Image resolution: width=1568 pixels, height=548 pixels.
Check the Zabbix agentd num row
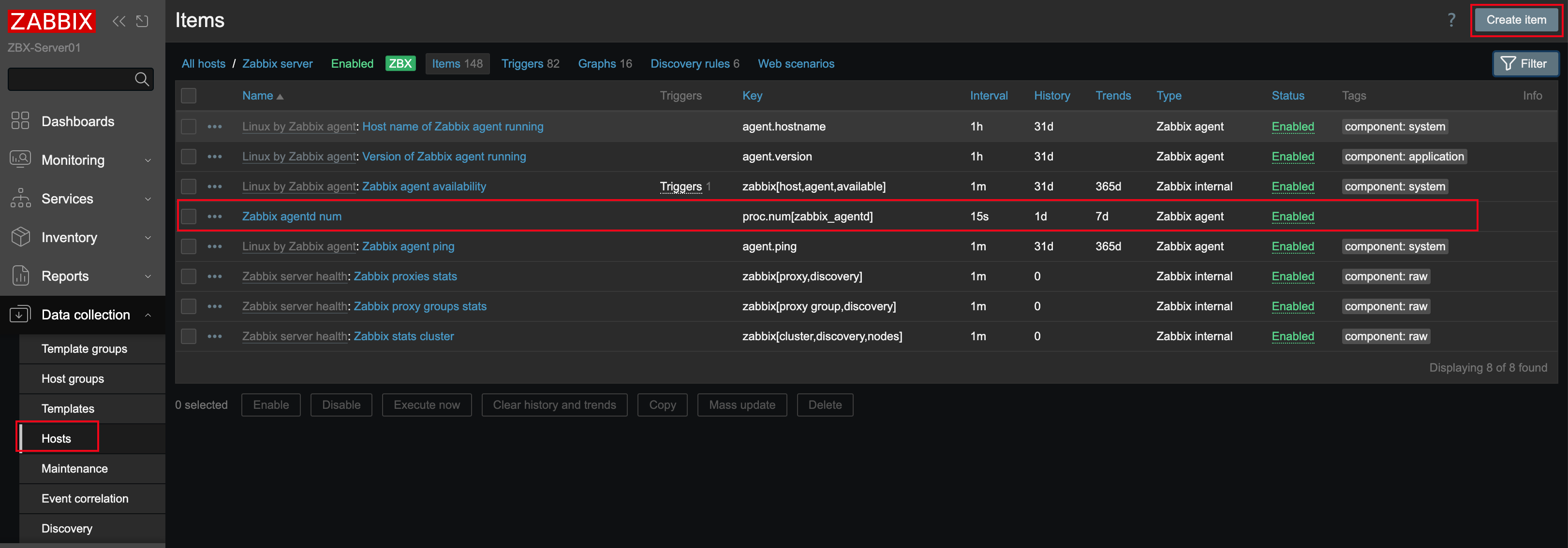click(189, 216)
